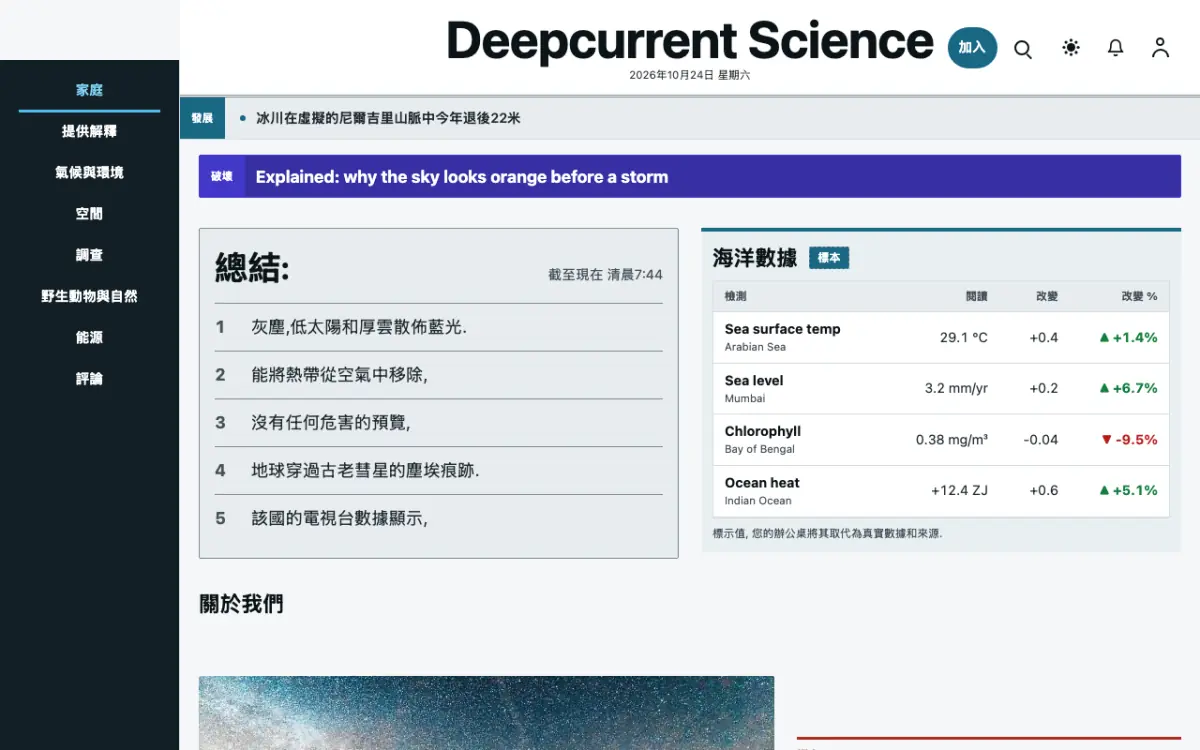Image resolution: width=1200 pixels, height=750 pixels.
Task: Open the Deepcurrent Science site title
Action: 690,41
